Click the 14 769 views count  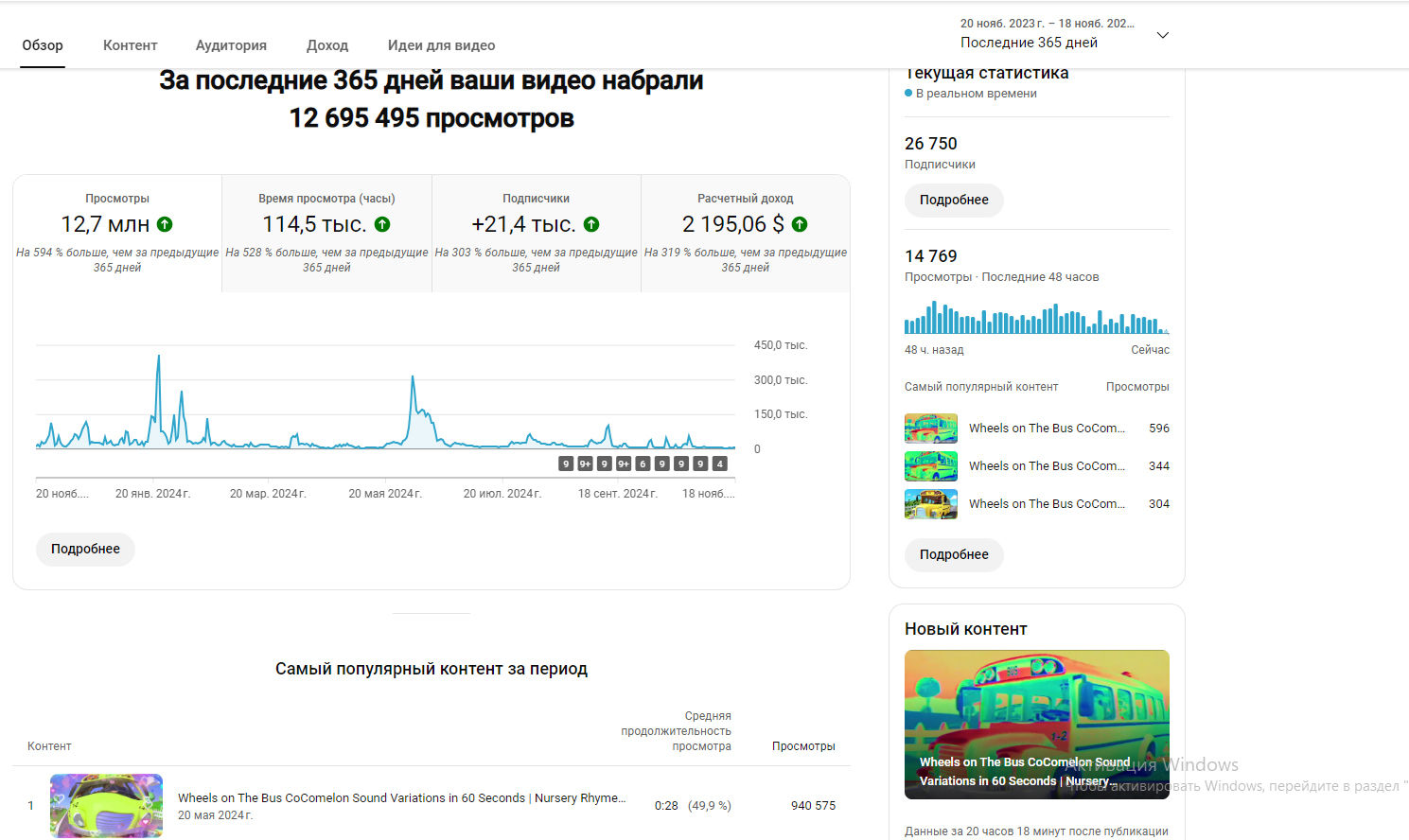tap(931, 256)
